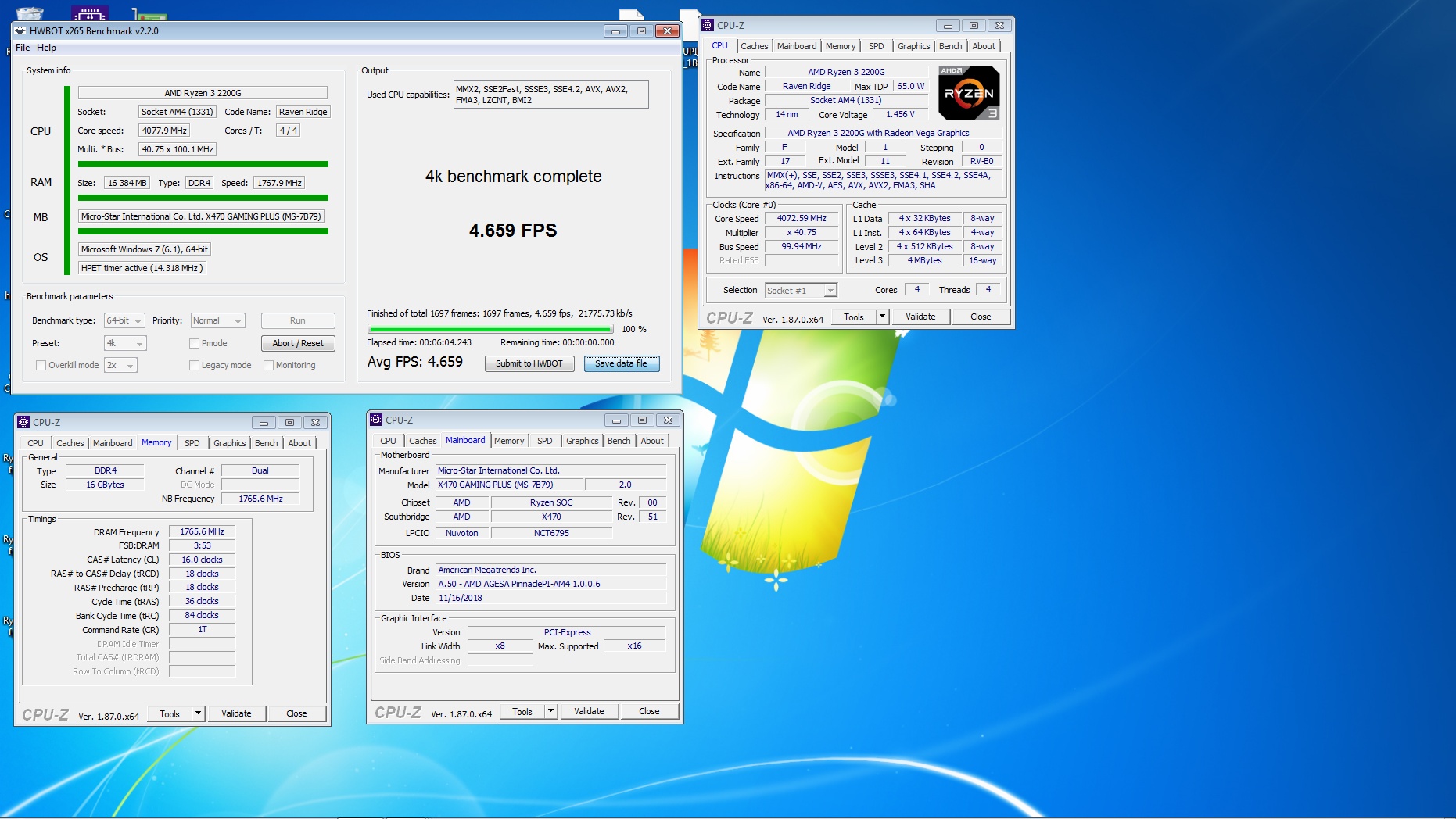Click the HWBOT x265 Benchmark title bar icon
The width and height of the screenshot is (1456, 819).
(20, 31)
